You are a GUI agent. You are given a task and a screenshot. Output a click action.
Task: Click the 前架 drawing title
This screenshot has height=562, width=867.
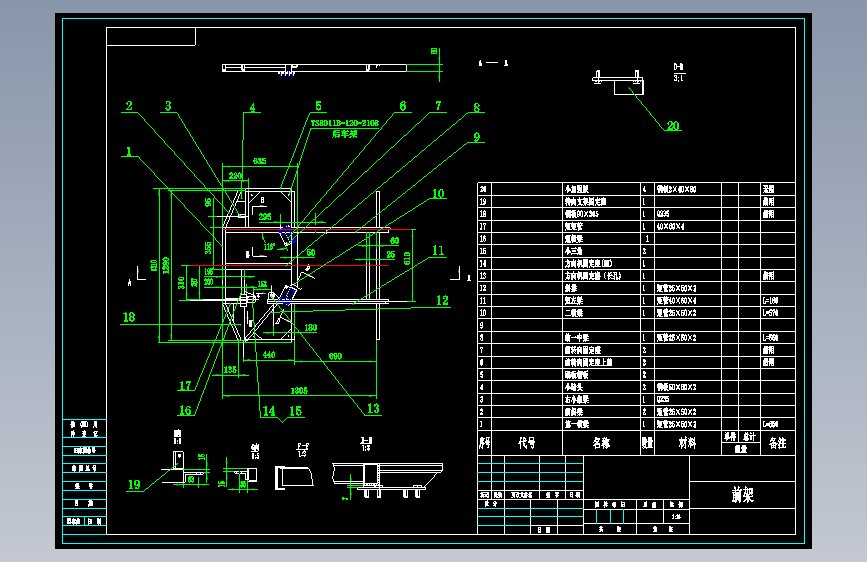click(743, 495)
